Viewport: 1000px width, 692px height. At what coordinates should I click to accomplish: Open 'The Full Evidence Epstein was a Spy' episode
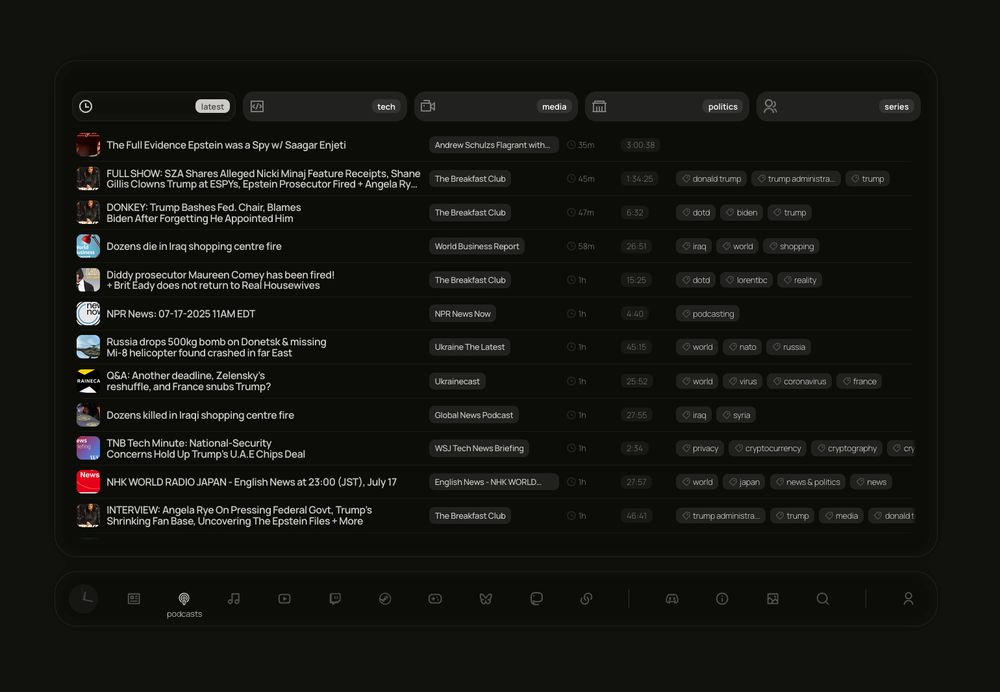point(226,145)
